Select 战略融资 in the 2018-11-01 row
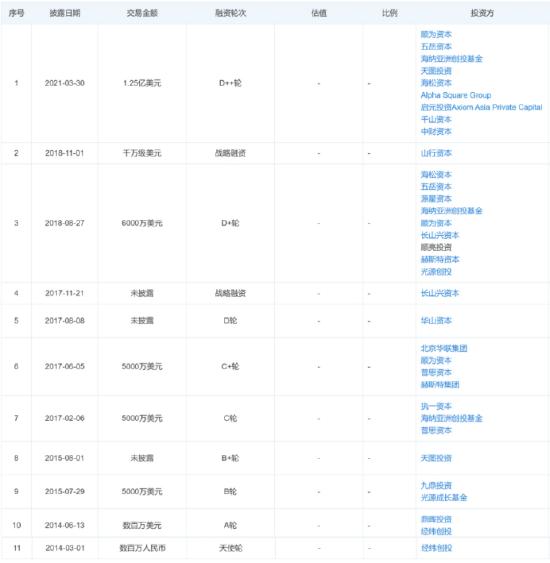Screen dimensions: 550x563 (230, 153)
